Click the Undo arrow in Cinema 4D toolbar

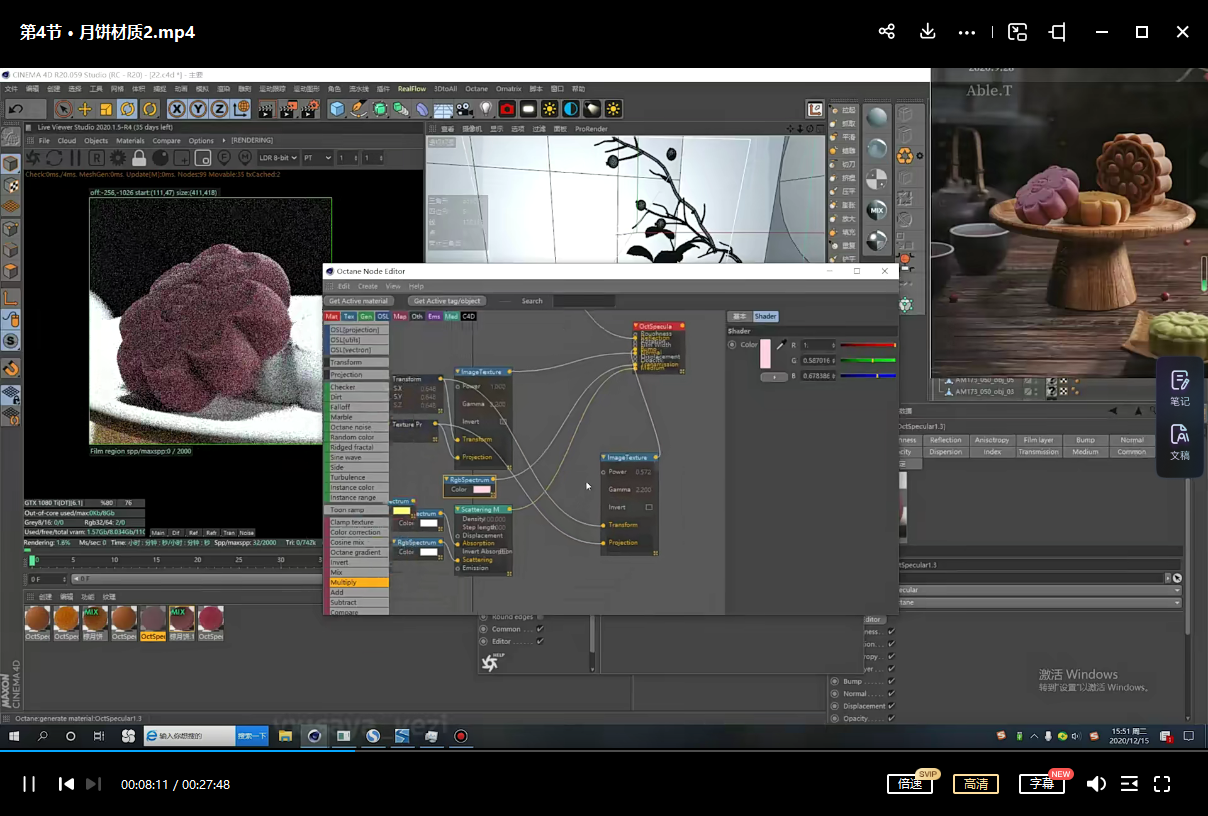(16, 109)
